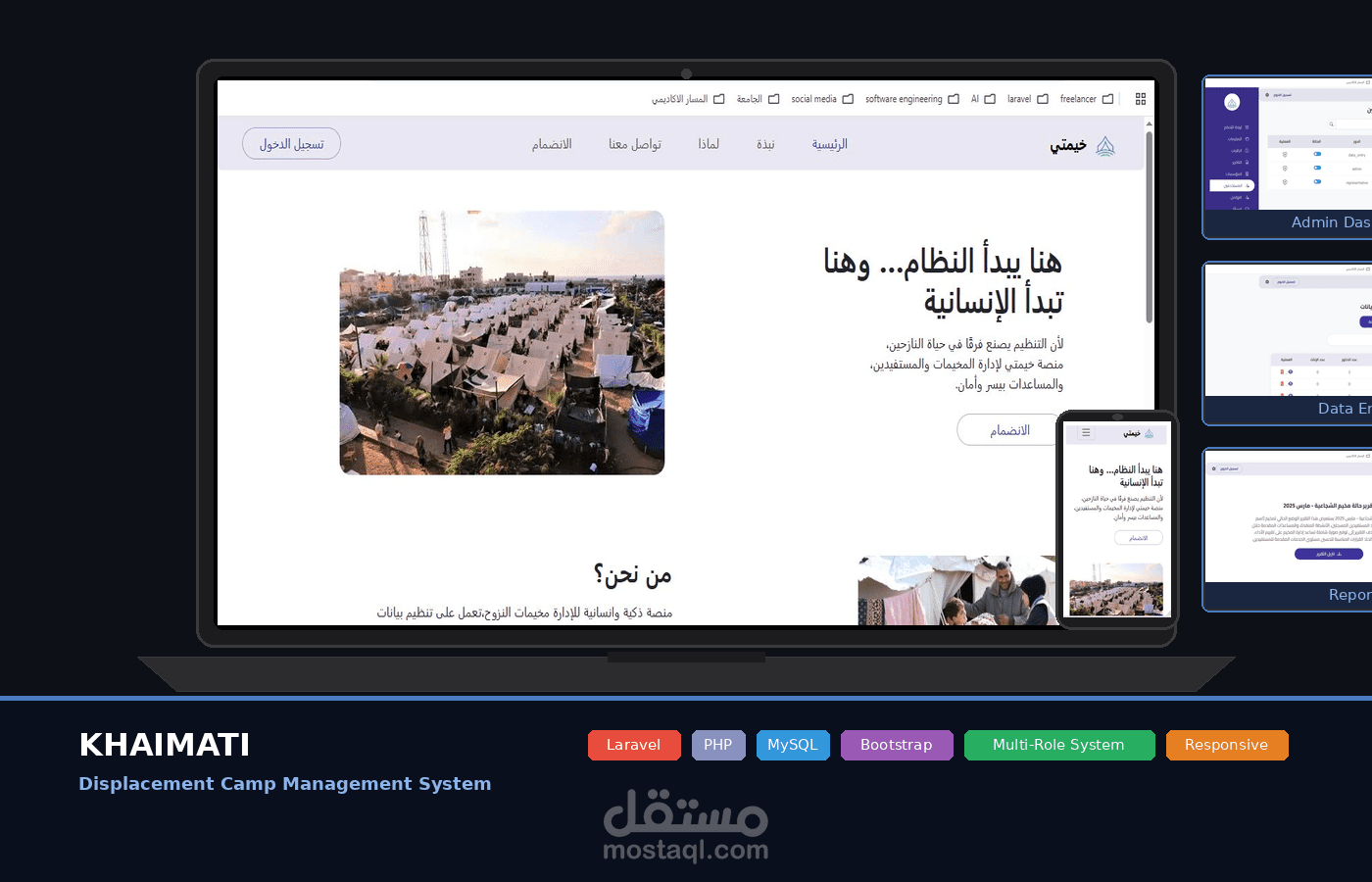1372x882 pixels.
Task: Open the الانضمام item in the top navbar
Action: (552, 144)
